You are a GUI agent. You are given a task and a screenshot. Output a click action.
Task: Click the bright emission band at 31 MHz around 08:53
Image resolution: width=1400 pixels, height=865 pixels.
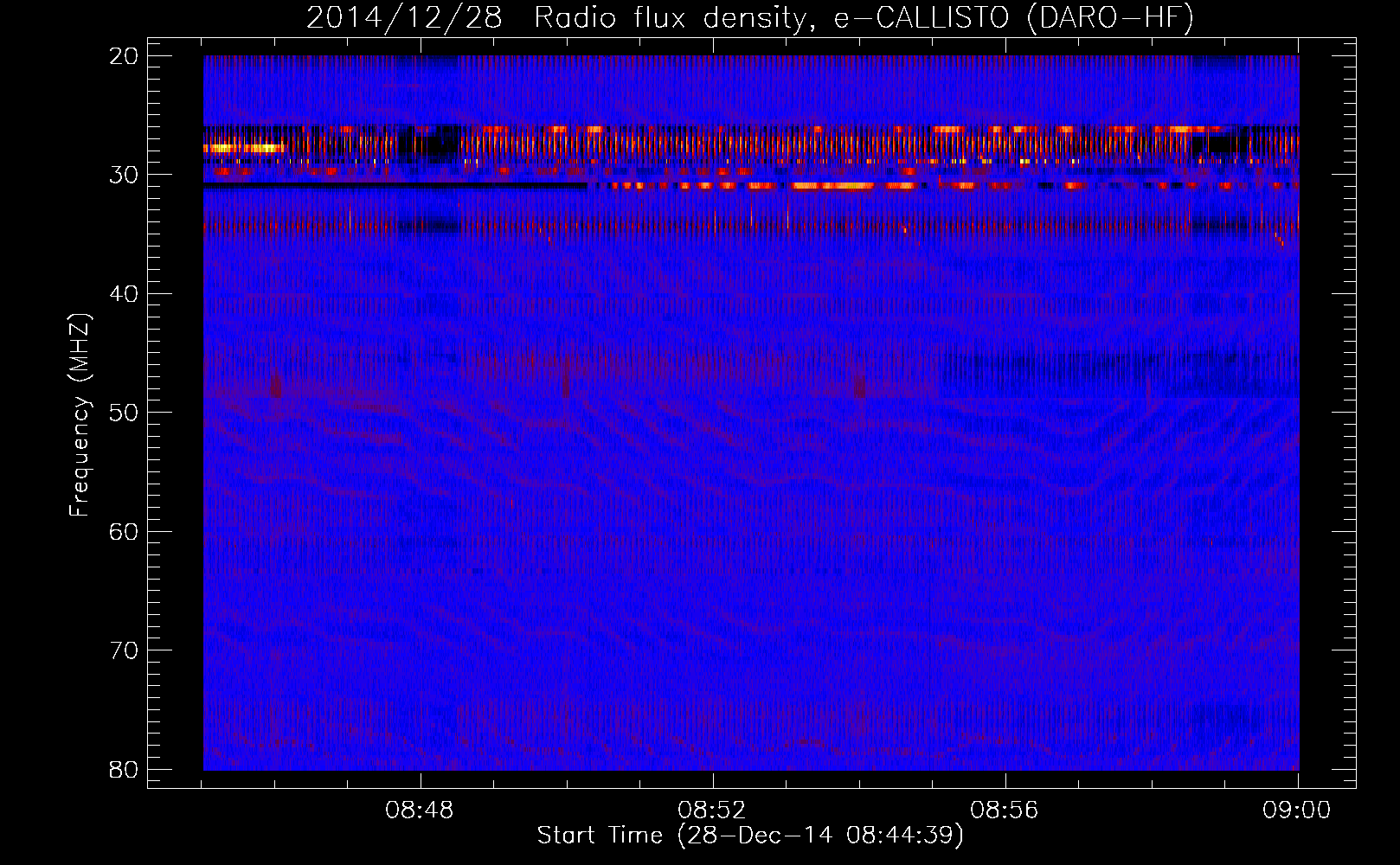pyautogui.click(x=833, y=185)
